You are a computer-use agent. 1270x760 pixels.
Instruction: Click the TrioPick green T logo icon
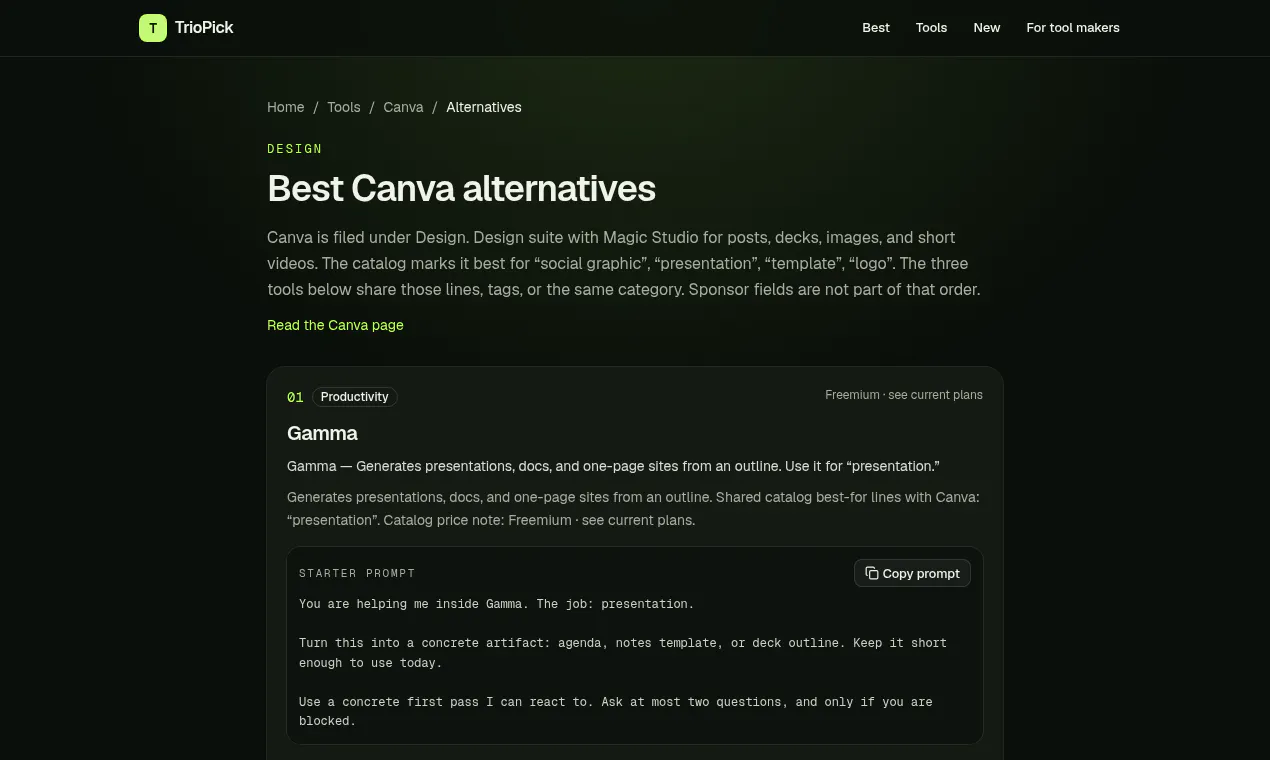tap(153, 28)
